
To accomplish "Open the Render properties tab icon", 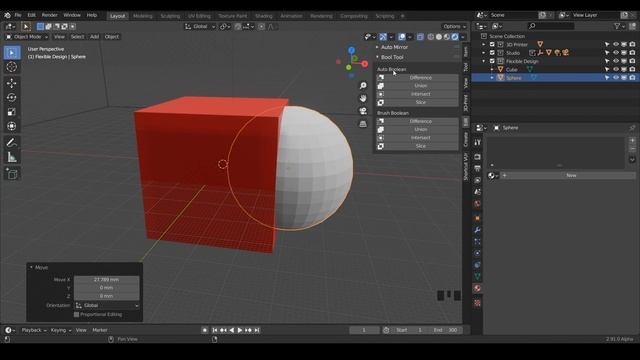I will click(477, 157).
